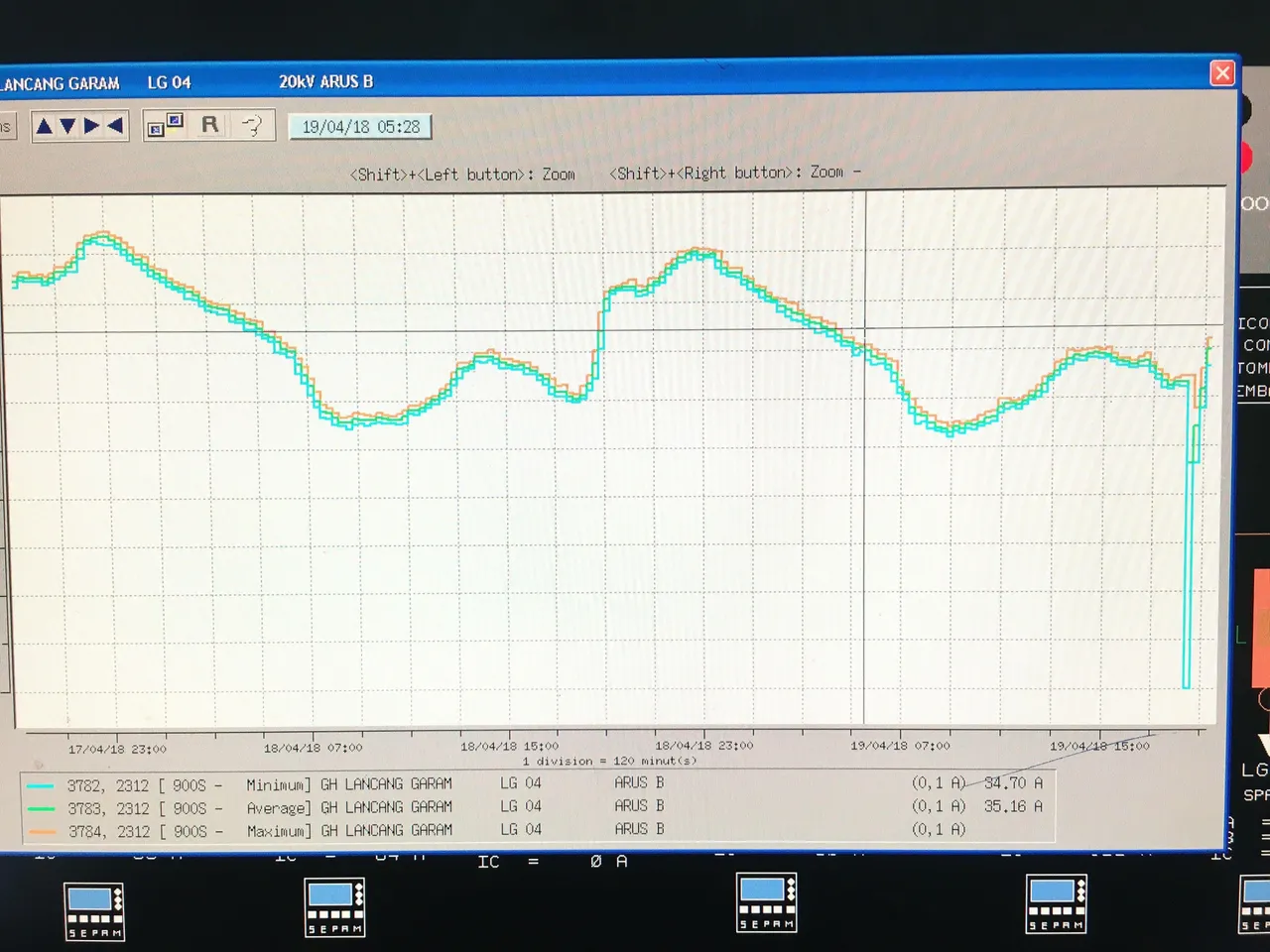The width and height of the screenshot is (1270, 952).
Task: Click the 18/04/18 23:00 axis label
Action: click(703, 745)
